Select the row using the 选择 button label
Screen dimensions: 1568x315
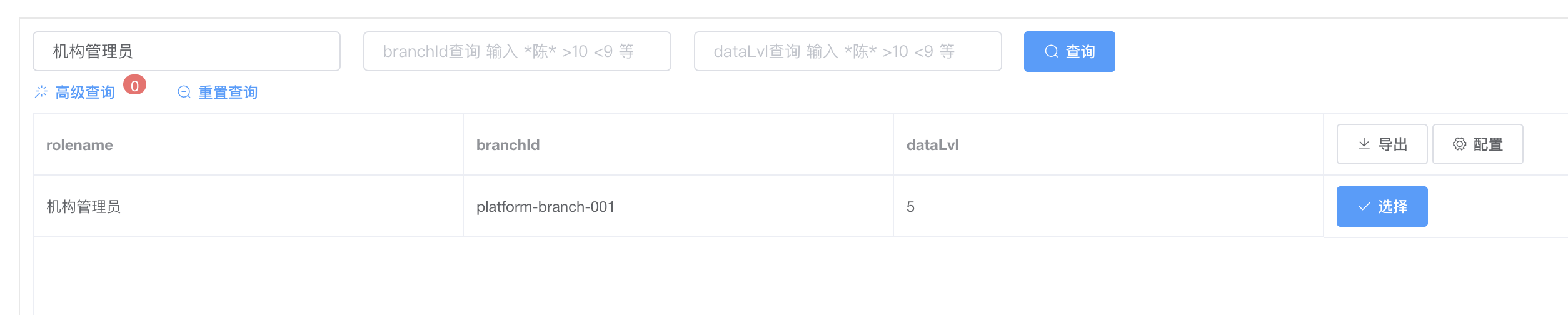pyautogui.click(x=1393, y=207)
